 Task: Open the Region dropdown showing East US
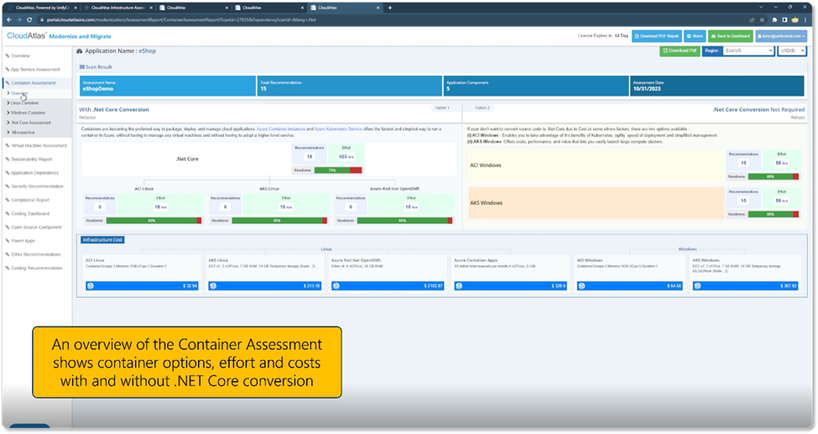coord(748,51)
